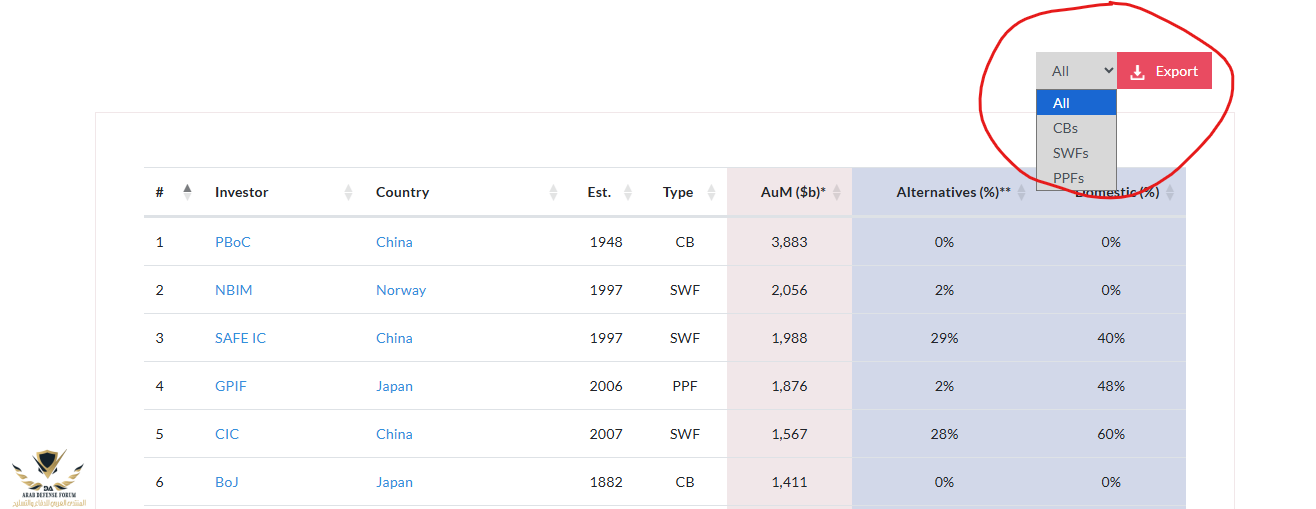Click CB type cell in PBoC row
This screenshot has width=1316, height=509.
[685, 242]
